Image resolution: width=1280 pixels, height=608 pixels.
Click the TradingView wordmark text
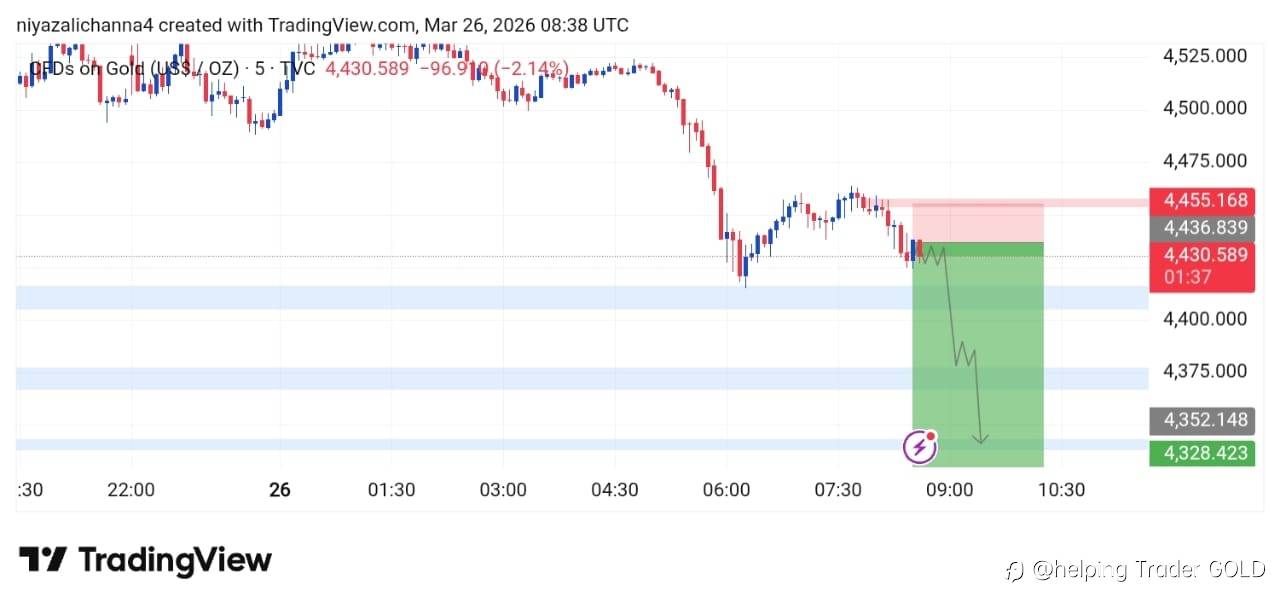coord(175,560)
